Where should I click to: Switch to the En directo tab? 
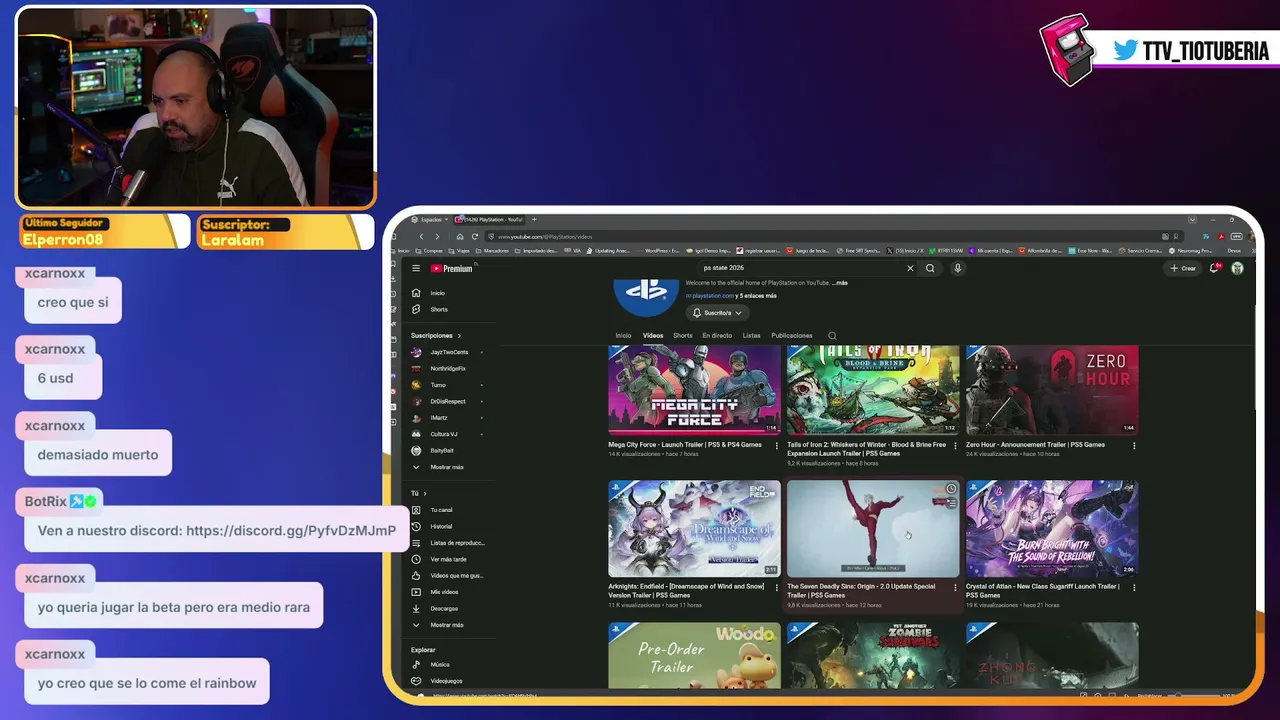(x=717, y=336)
